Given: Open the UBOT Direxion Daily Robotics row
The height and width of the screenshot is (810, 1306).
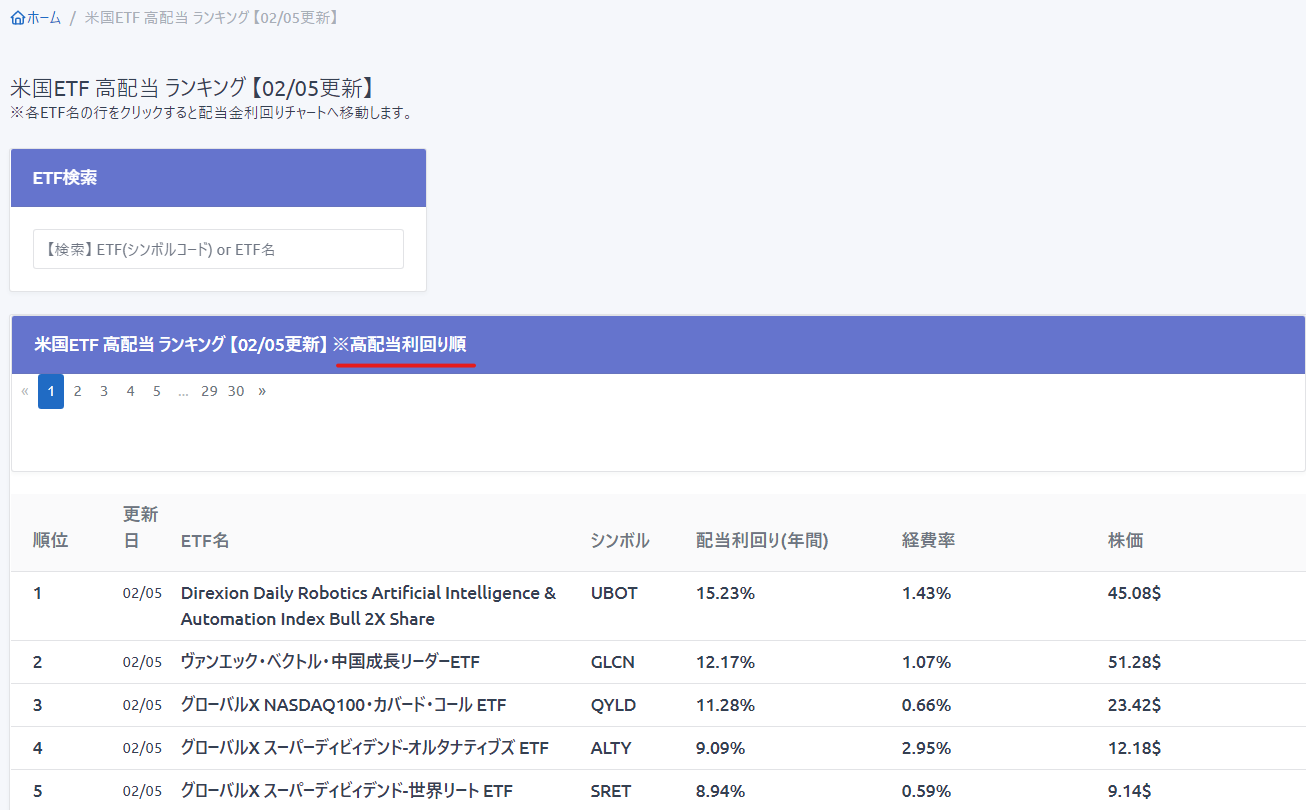Looking at the screenshot, I should [x=368, y=606].
